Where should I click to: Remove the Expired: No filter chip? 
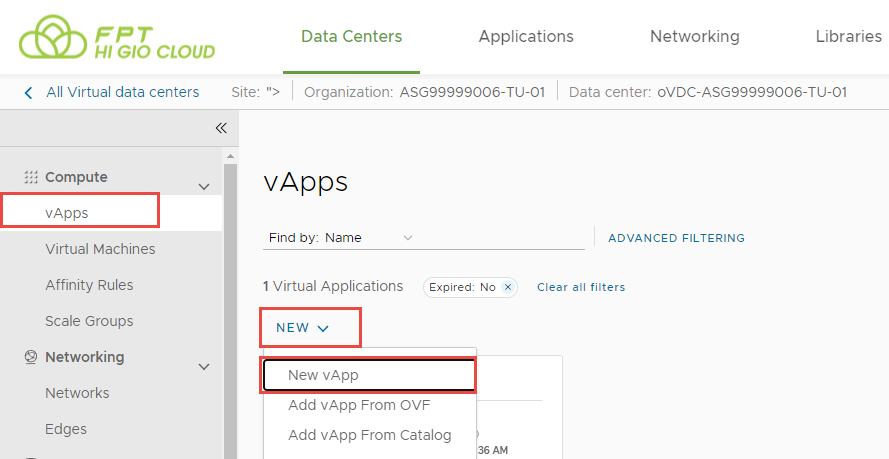tap(508, 287)
